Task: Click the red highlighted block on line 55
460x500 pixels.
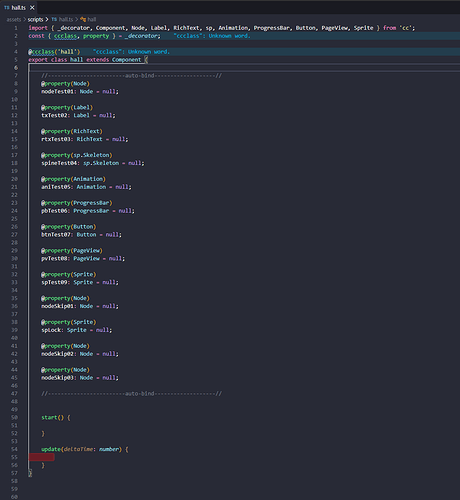Action: tap(41, 457)
